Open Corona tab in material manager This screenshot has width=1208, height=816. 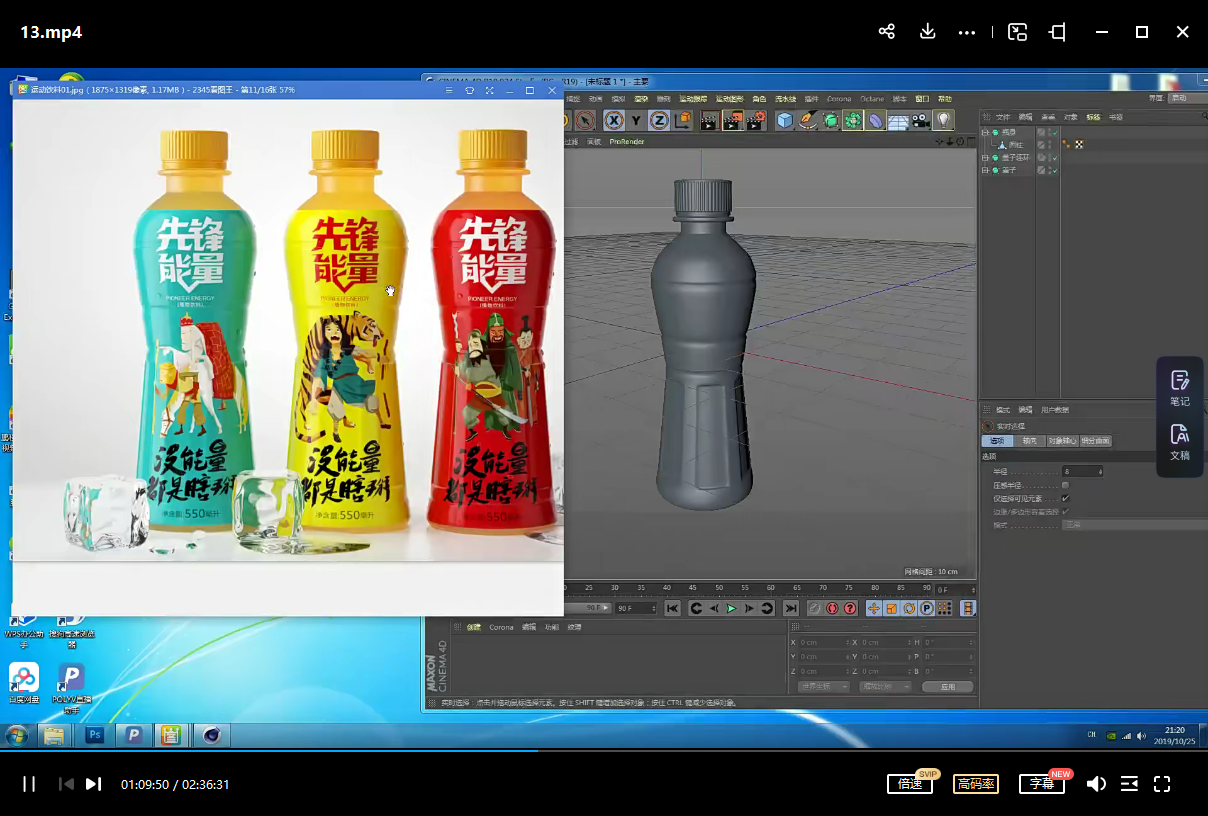tap(501, 627)
